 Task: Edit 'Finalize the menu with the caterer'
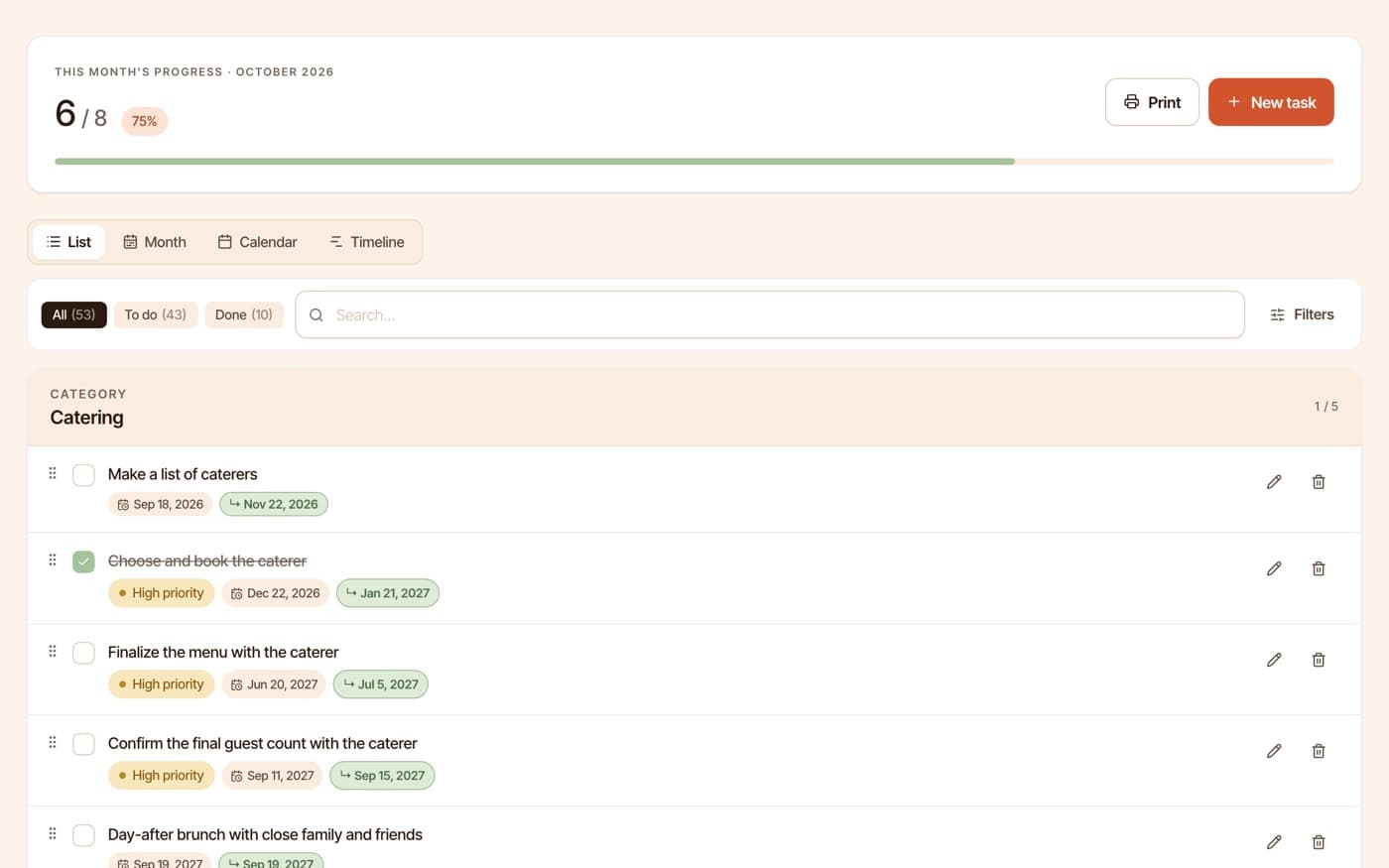point(1274,660)
